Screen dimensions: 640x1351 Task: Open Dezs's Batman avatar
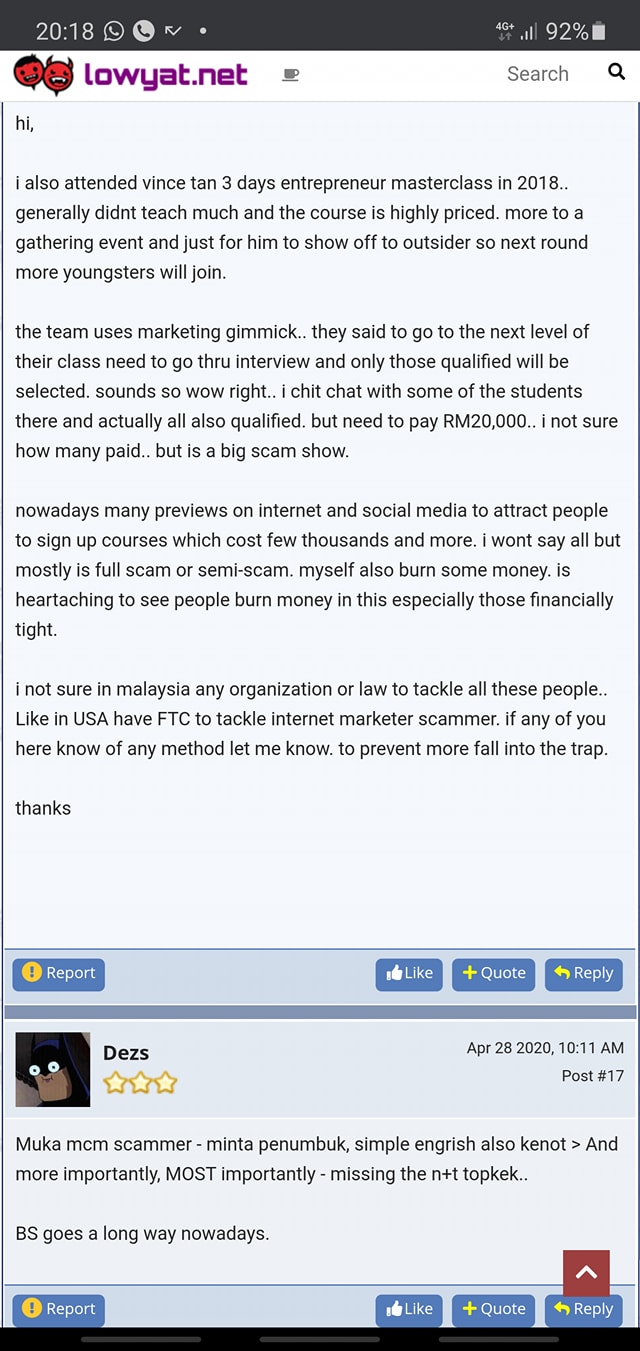53,1069
